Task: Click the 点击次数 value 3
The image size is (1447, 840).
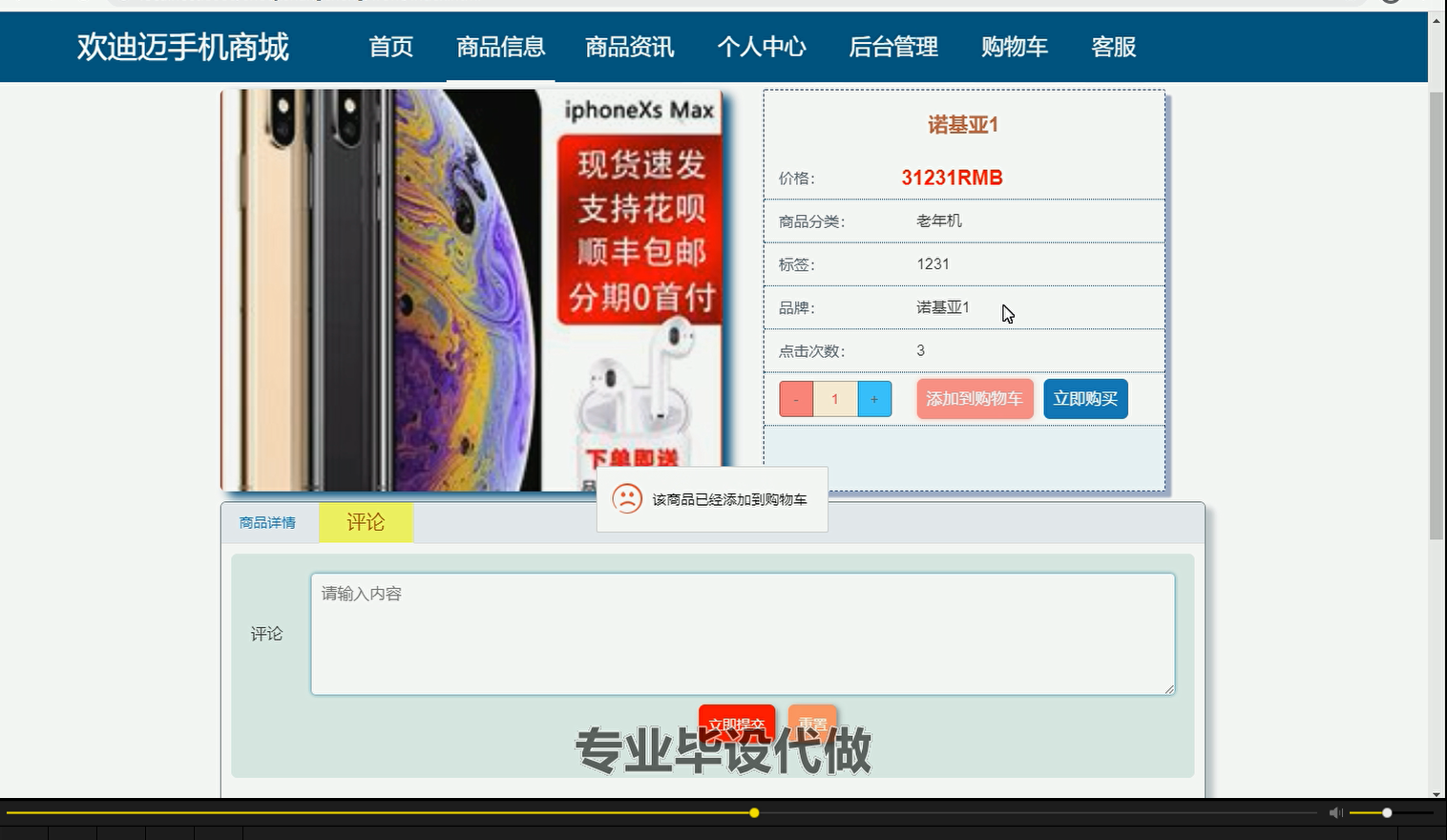Action: coord(920,350)
